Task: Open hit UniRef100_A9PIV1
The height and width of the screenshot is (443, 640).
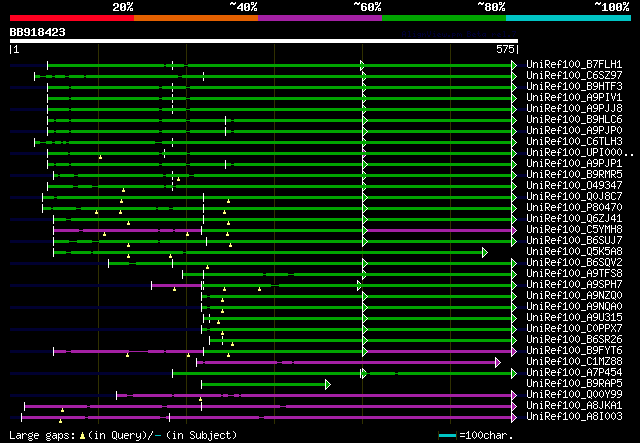Action: [574, 98]
